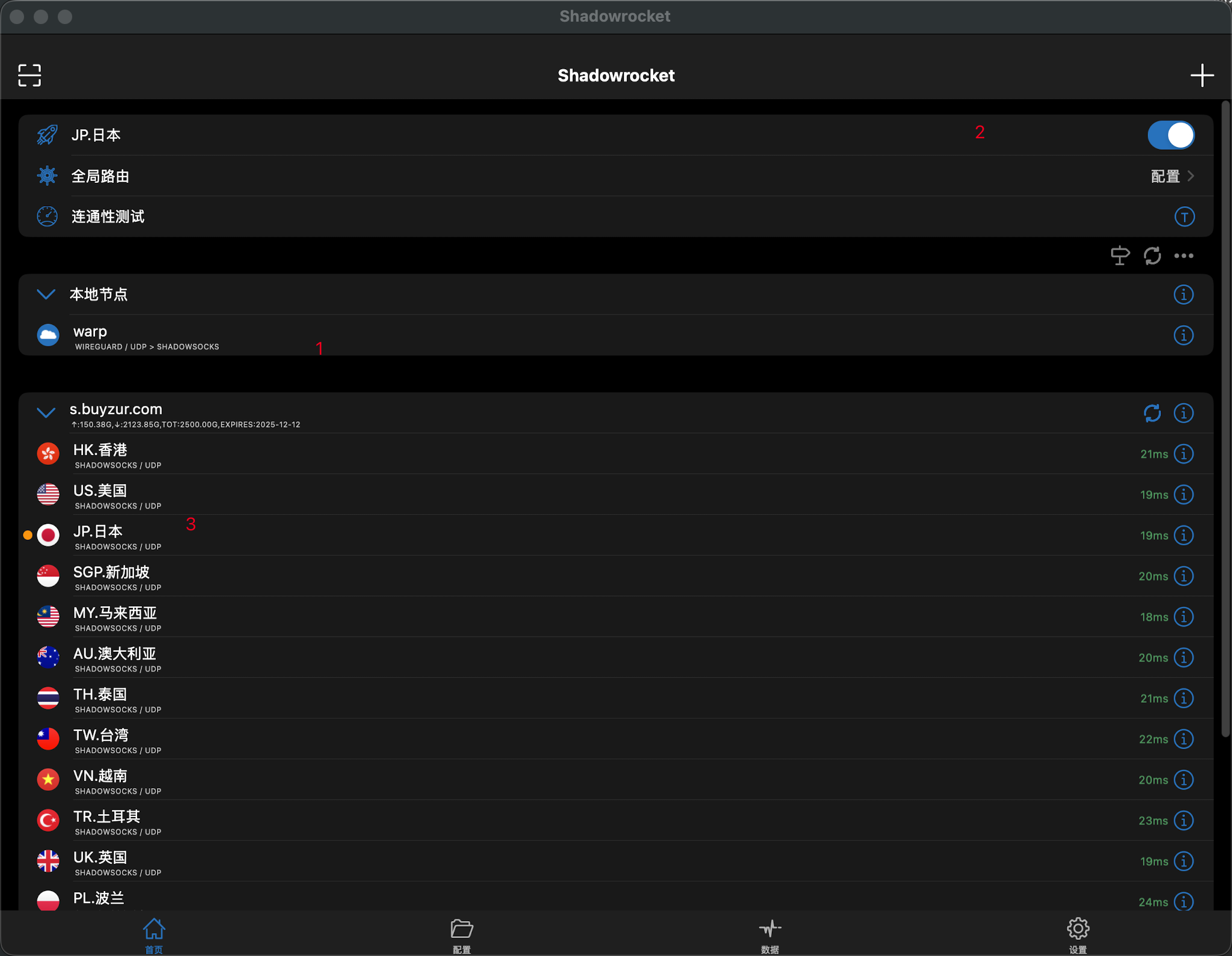
Task: Click the plus icon to add server
Action: click(x=1201, y=75)
